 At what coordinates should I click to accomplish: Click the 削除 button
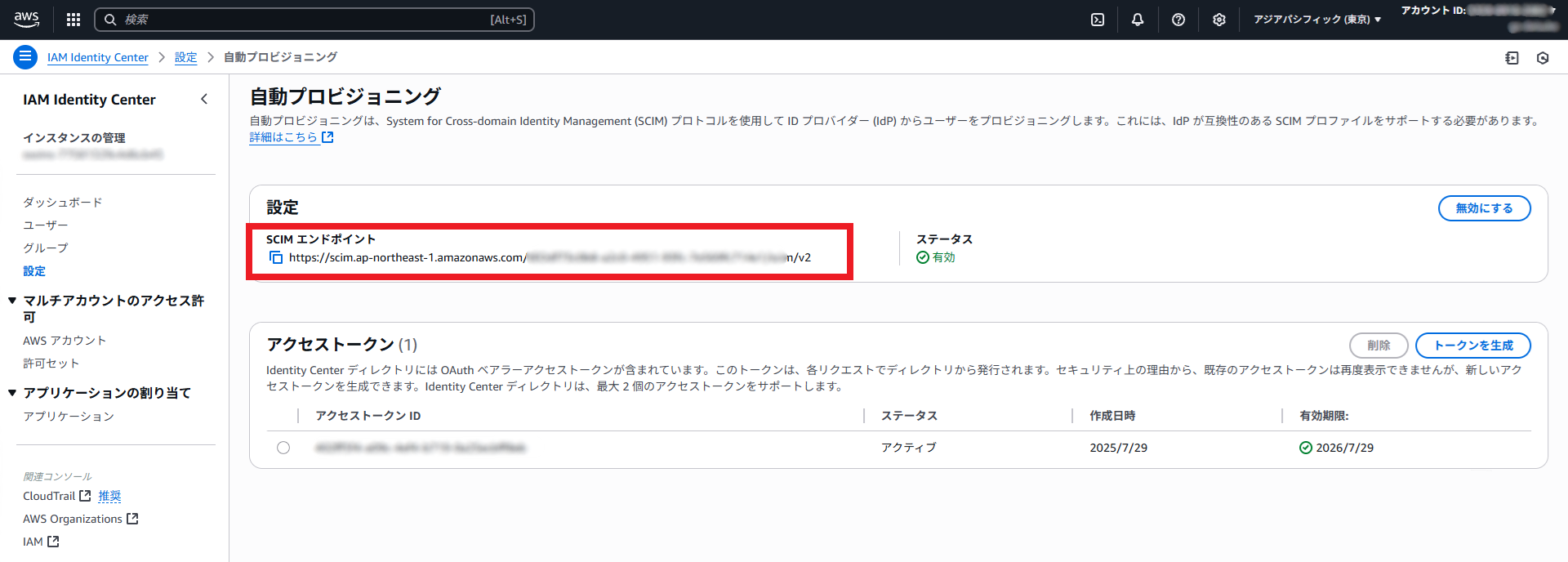[x=1379, y=346]
